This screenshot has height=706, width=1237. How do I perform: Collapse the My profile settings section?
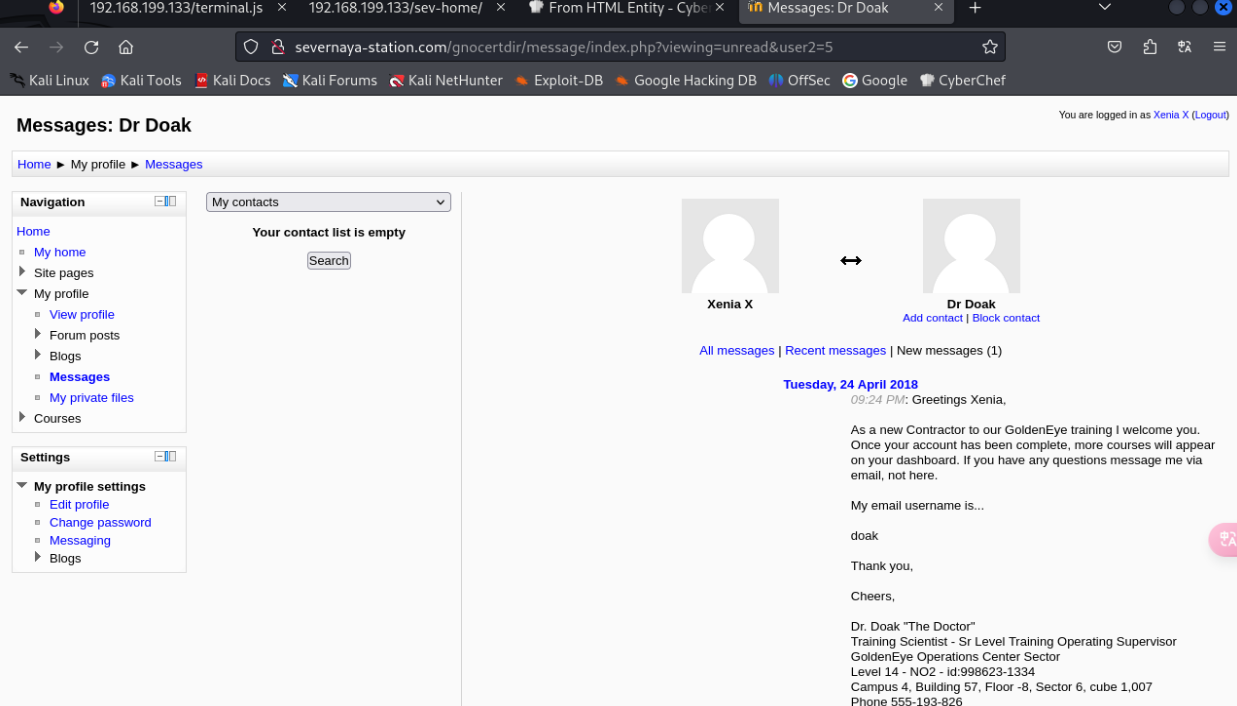click(22, 486)
